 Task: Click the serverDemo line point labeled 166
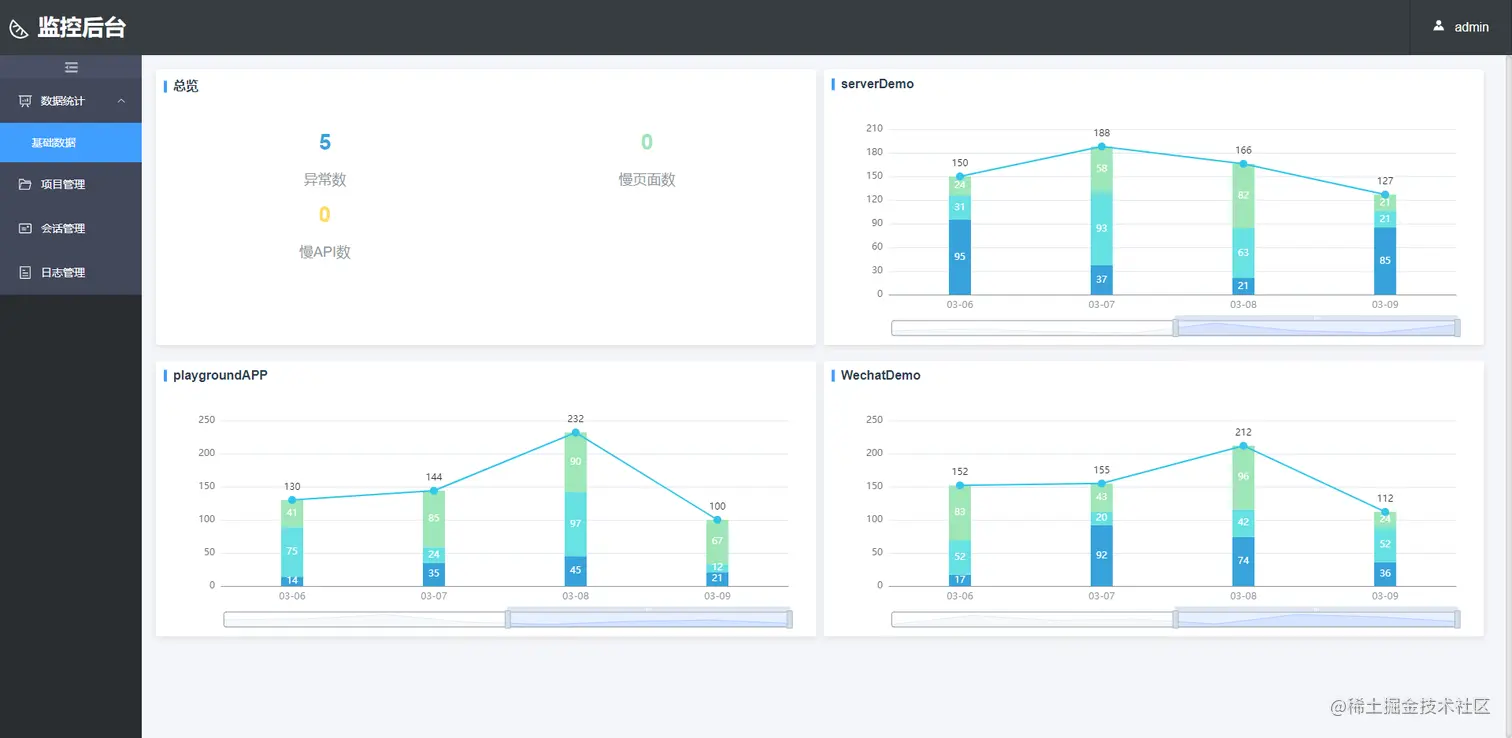1244,164
